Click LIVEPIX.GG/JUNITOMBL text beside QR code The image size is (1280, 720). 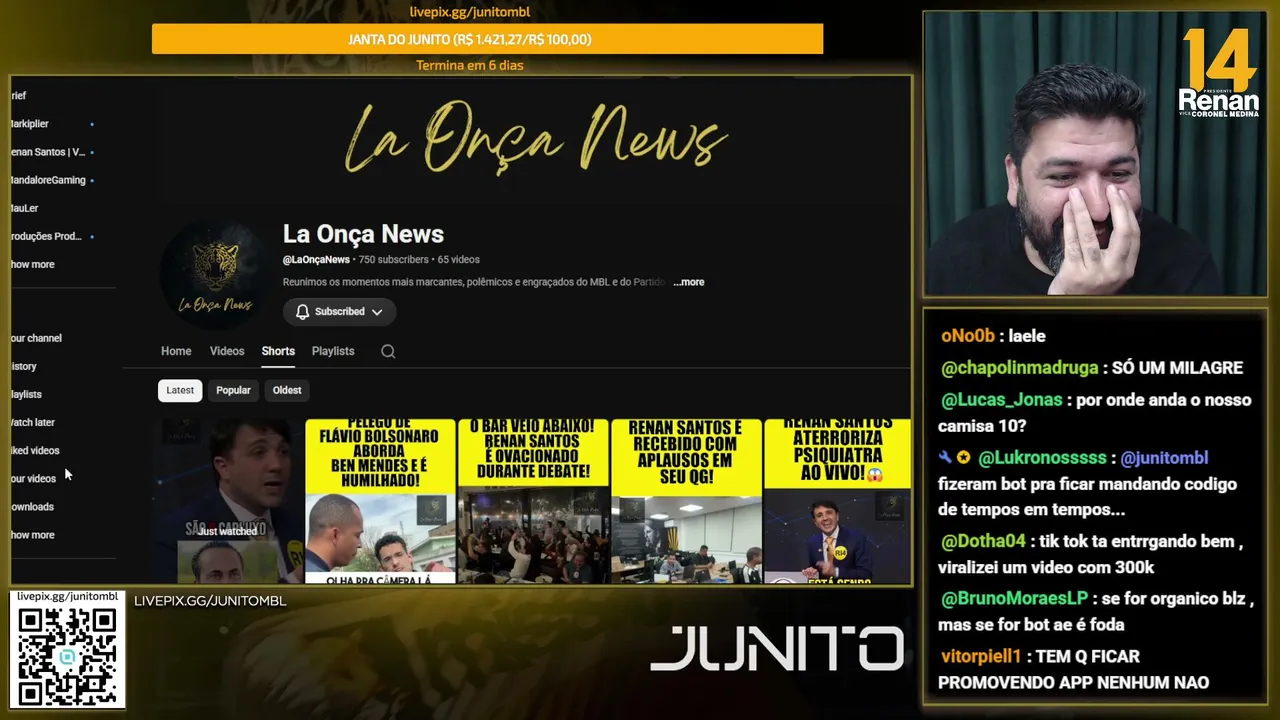click(x=210, y=601)
